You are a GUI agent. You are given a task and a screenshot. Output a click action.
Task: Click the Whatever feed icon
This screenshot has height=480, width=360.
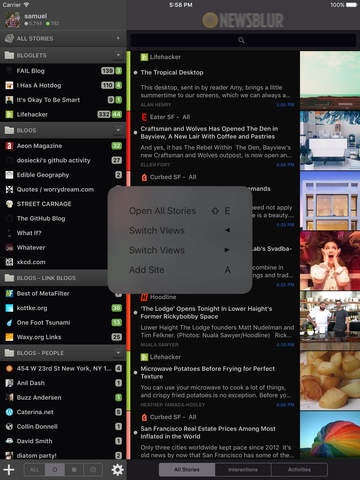[x=9, y=247]
